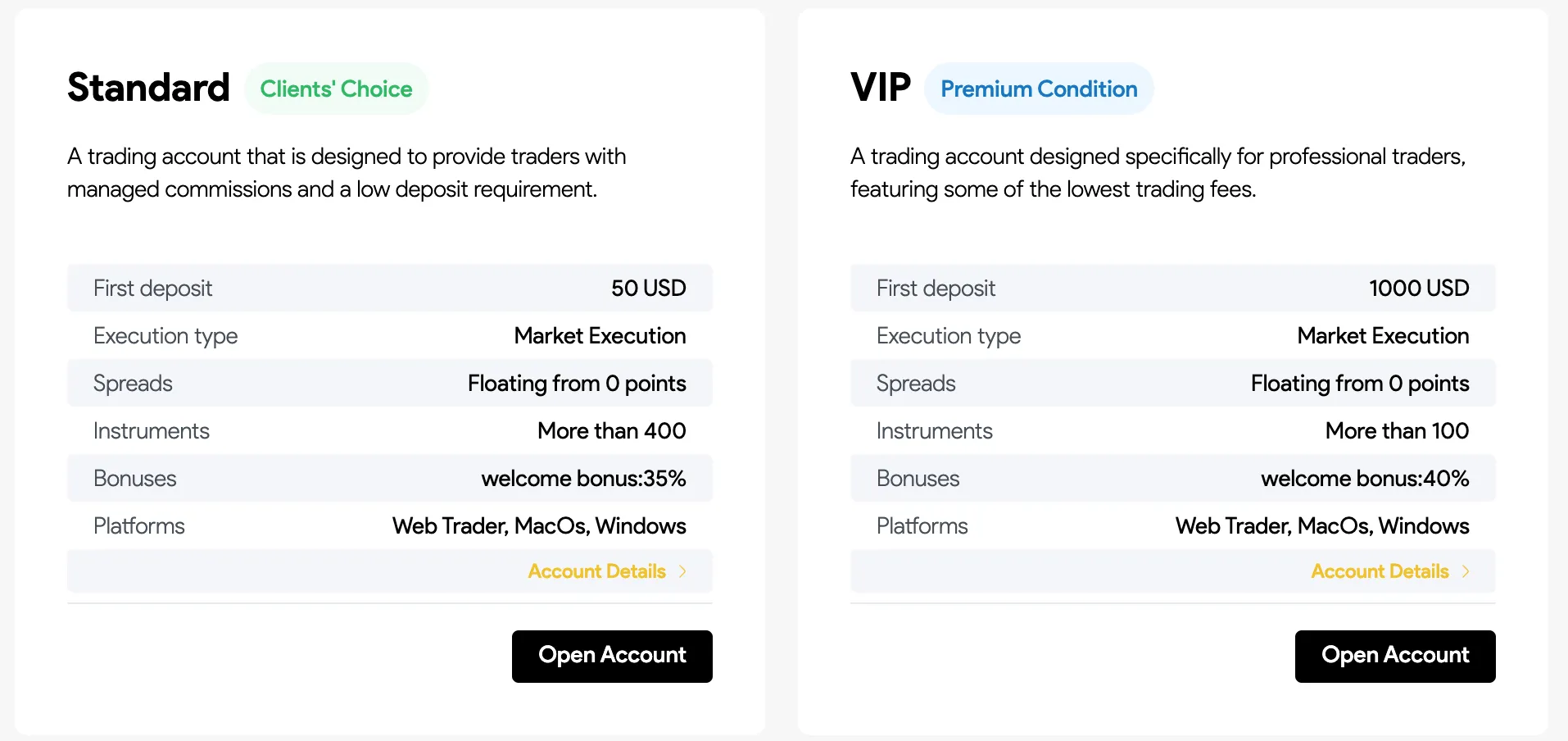This screenshot has width=1568, height=741.
Task: Click VIP Instruments More than 100 row
Action: click(x=1173, y=430)
